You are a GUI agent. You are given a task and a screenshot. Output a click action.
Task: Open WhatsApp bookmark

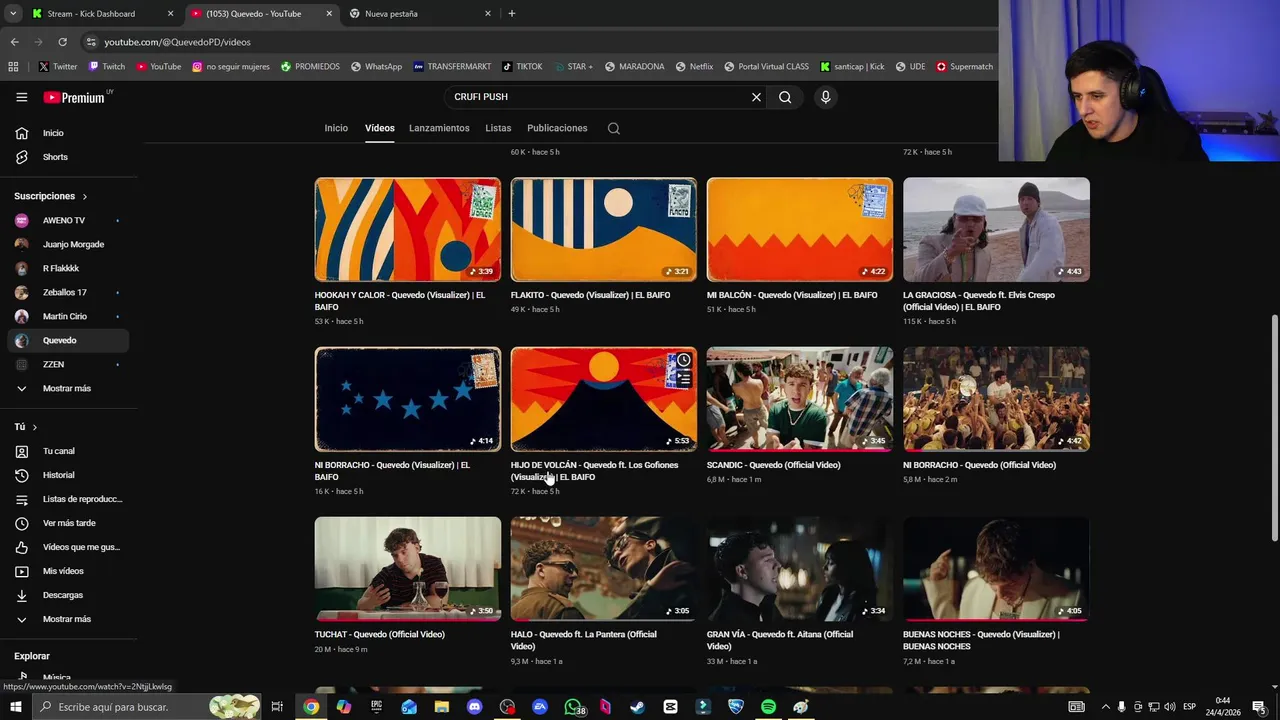tap(376, 67)
